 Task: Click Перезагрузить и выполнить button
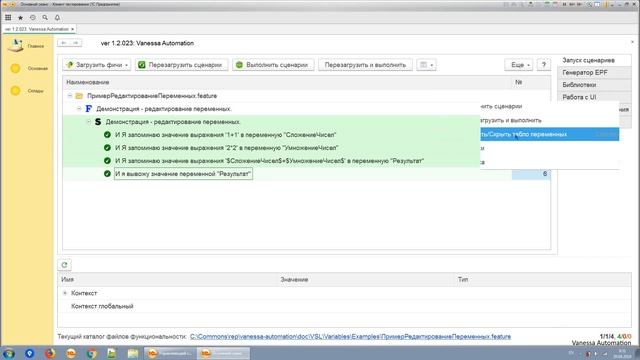click(365, 65)
